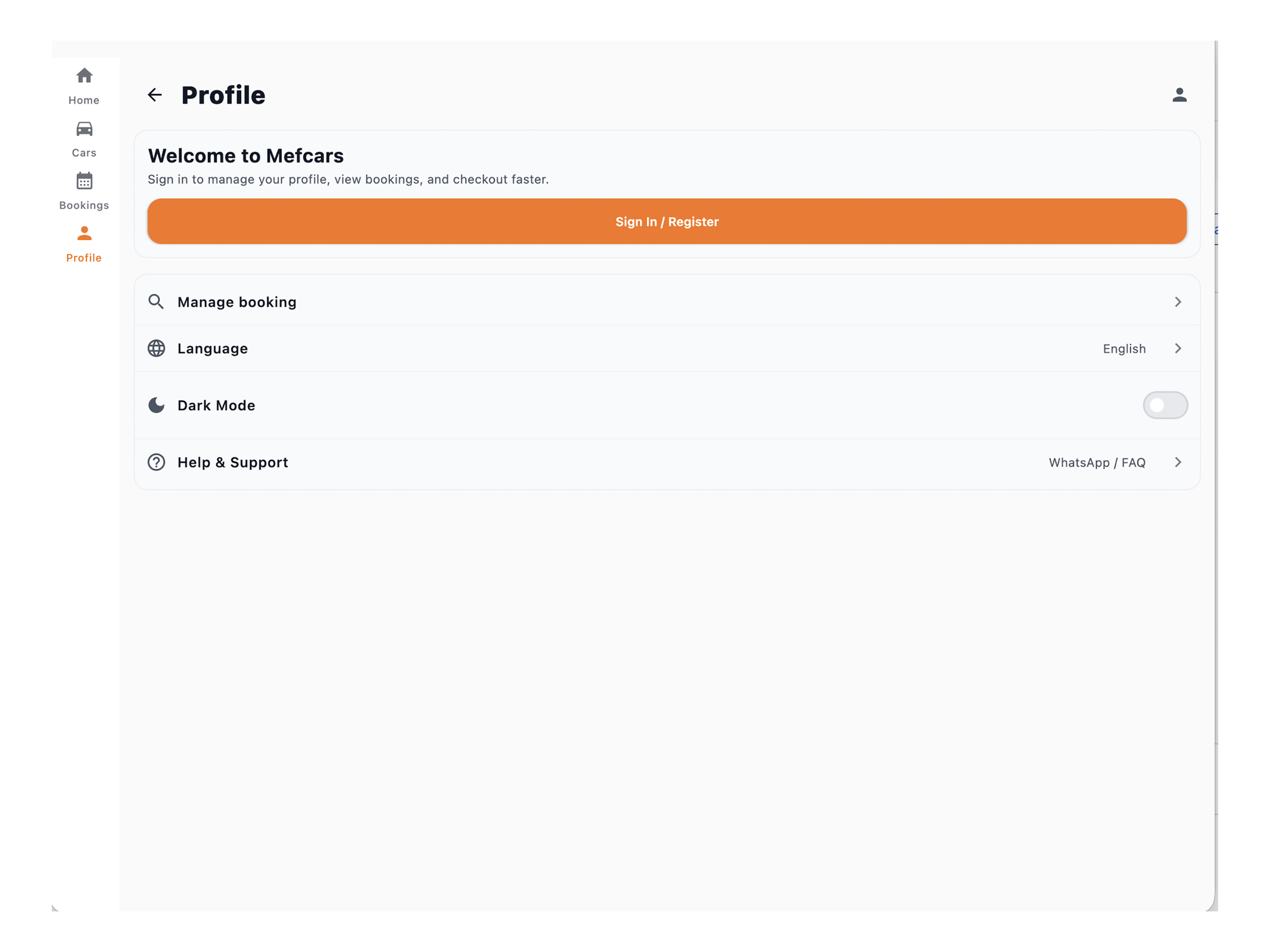
Task: Click the Dark Mode label text
Action: pos(216,406)
